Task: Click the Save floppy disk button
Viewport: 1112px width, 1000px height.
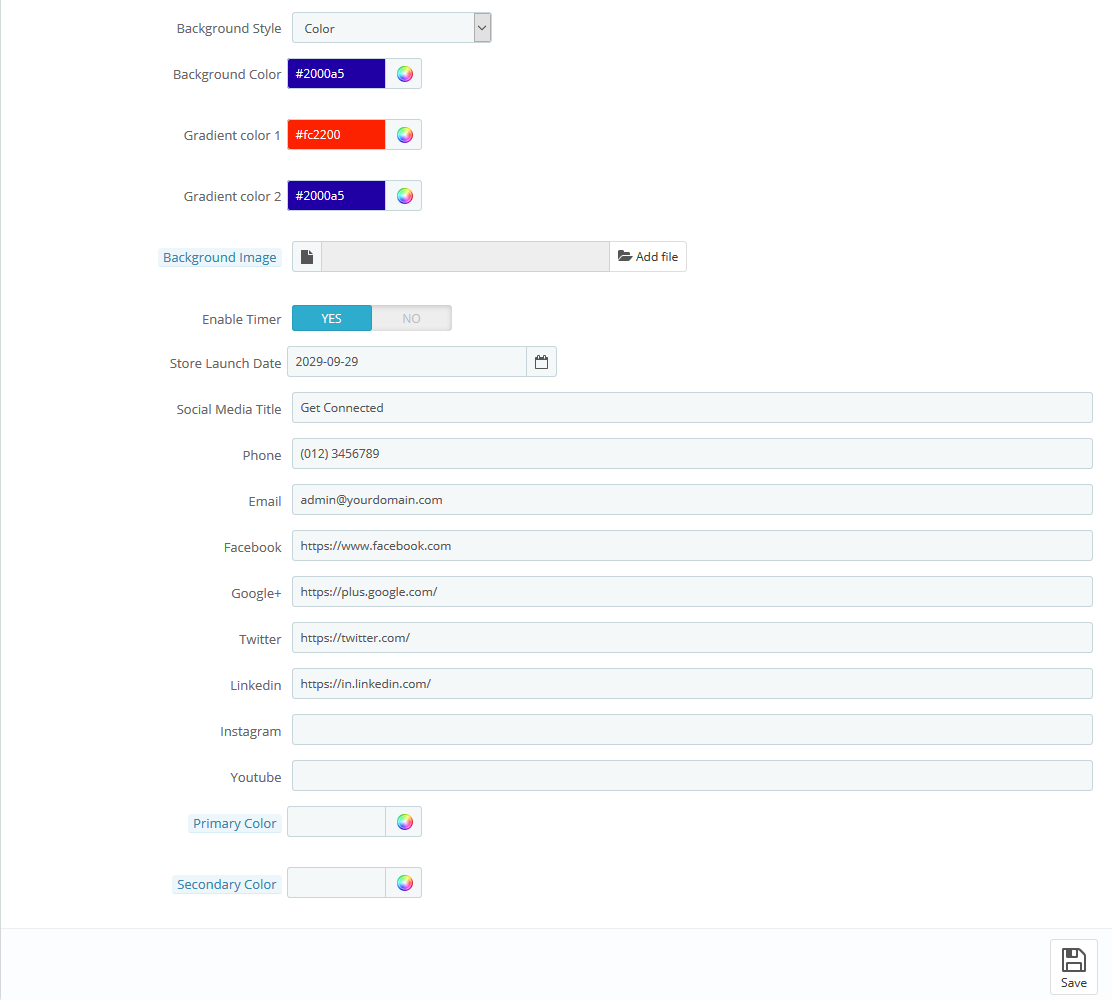Action: (x=1073, y=967)
